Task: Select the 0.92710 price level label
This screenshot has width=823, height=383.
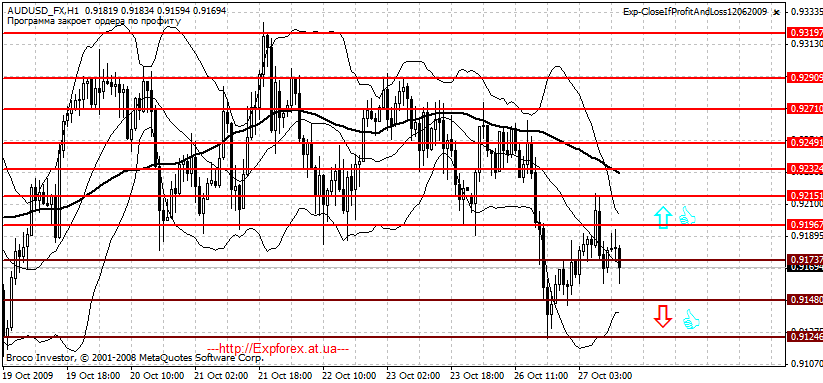Action: point(805,109)
